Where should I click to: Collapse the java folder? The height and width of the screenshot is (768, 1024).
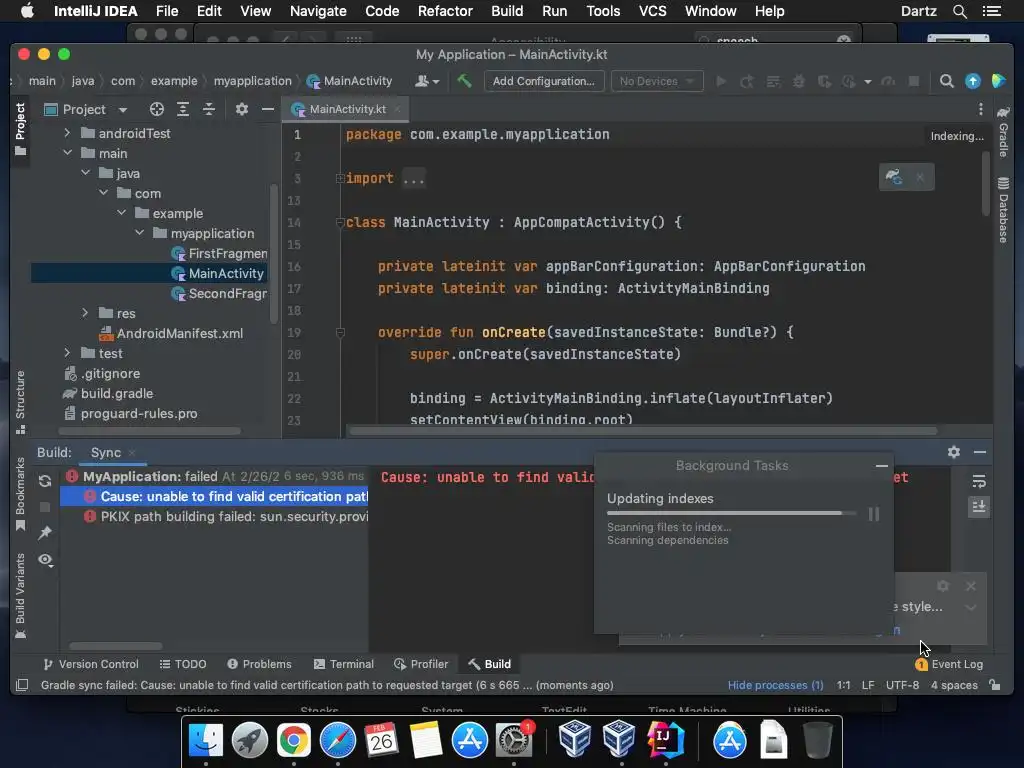(86, 173)
